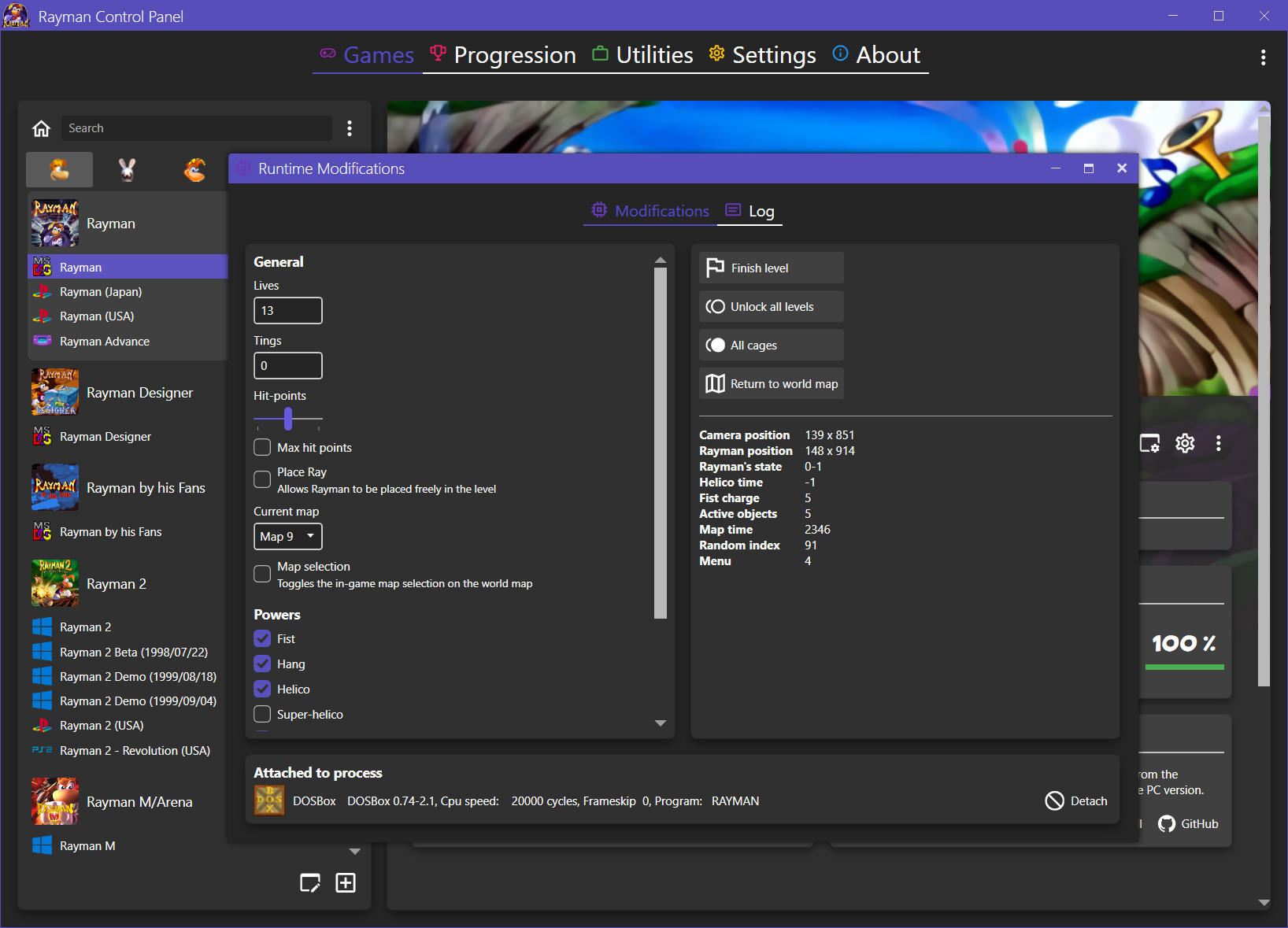Click the Finish level button
Image resolution: width=1288 pixels, height=928 pixels.
tap(772, 268)
